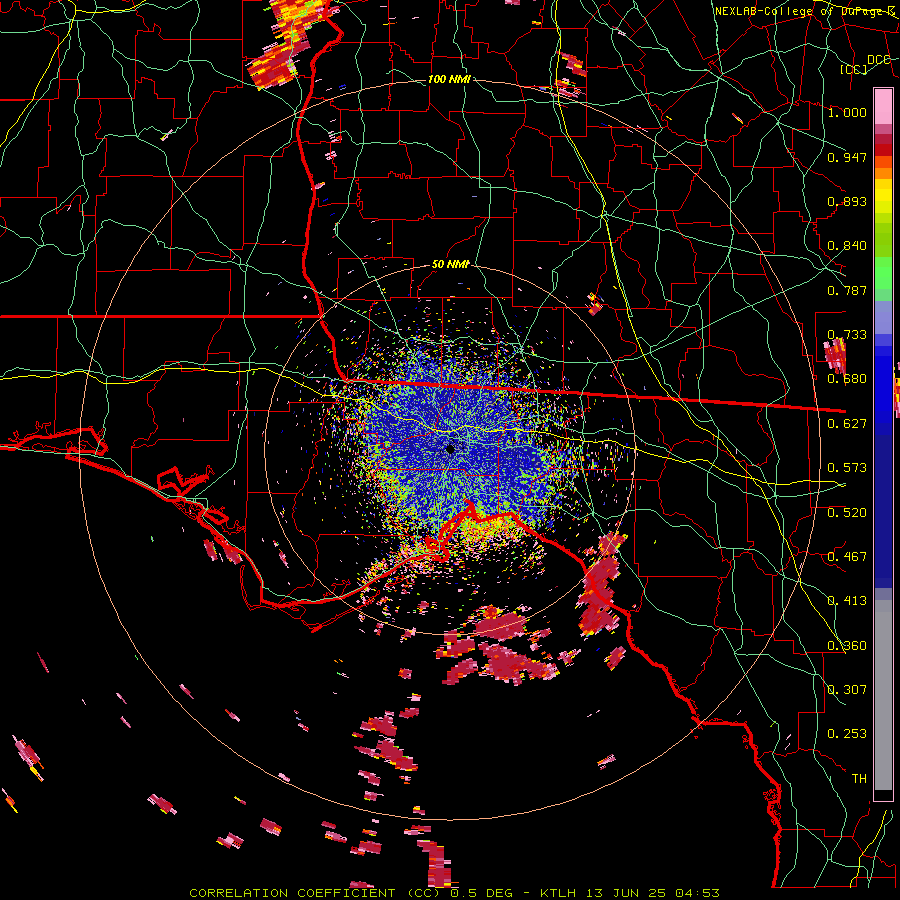Click the TH label on the scale
The image size is (900, 900).
[x=859, y=779]
